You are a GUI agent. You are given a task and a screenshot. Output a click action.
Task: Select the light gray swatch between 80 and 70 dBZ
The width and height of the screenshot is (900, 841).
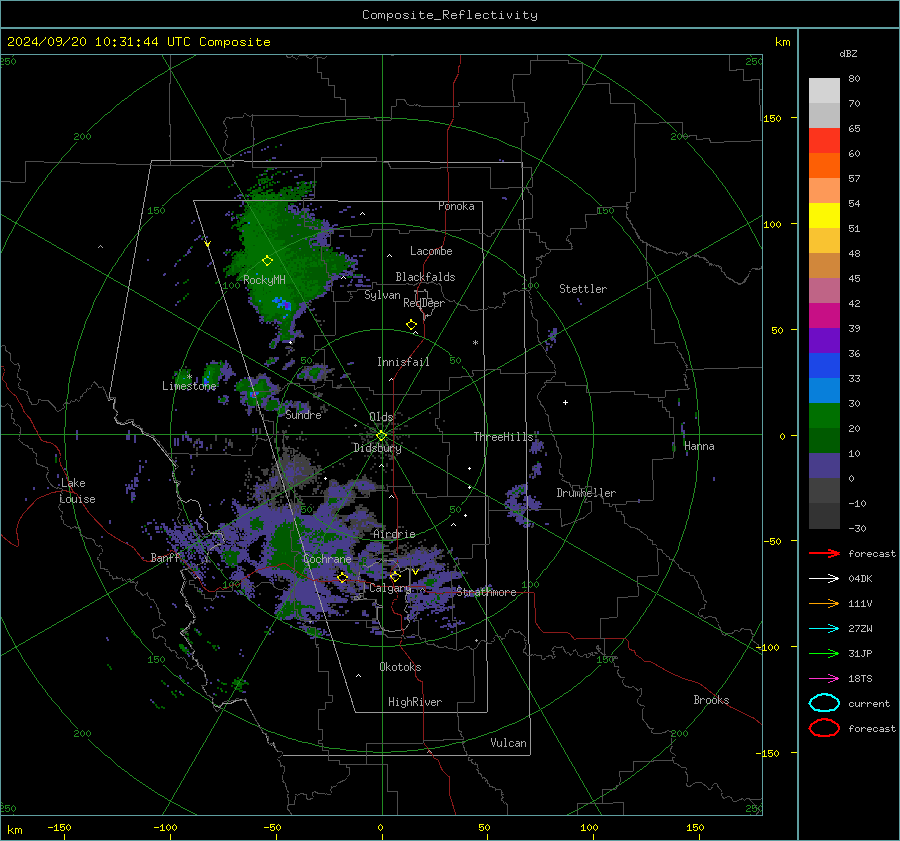(x=824, y=91)
